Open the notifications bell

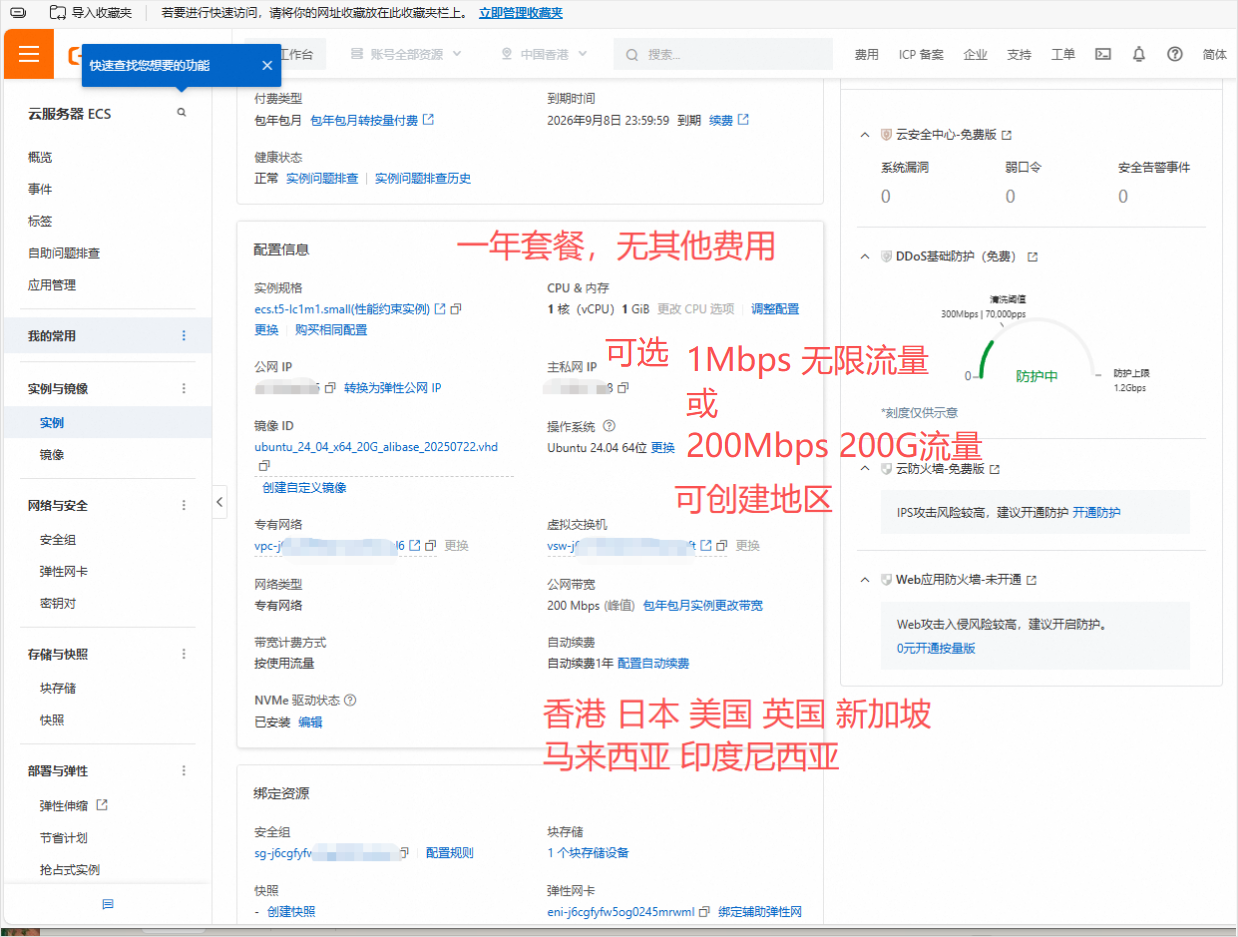(x=1138, y=54)
